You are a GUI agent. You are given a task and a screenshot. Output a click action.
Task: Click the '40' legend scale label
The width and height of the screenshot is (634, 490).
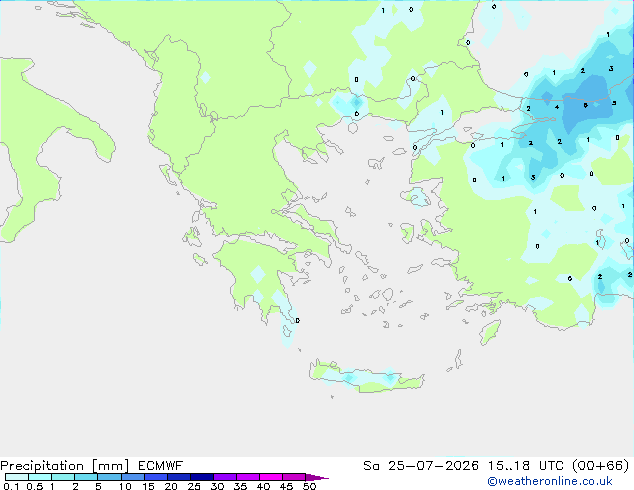point(263,486)
